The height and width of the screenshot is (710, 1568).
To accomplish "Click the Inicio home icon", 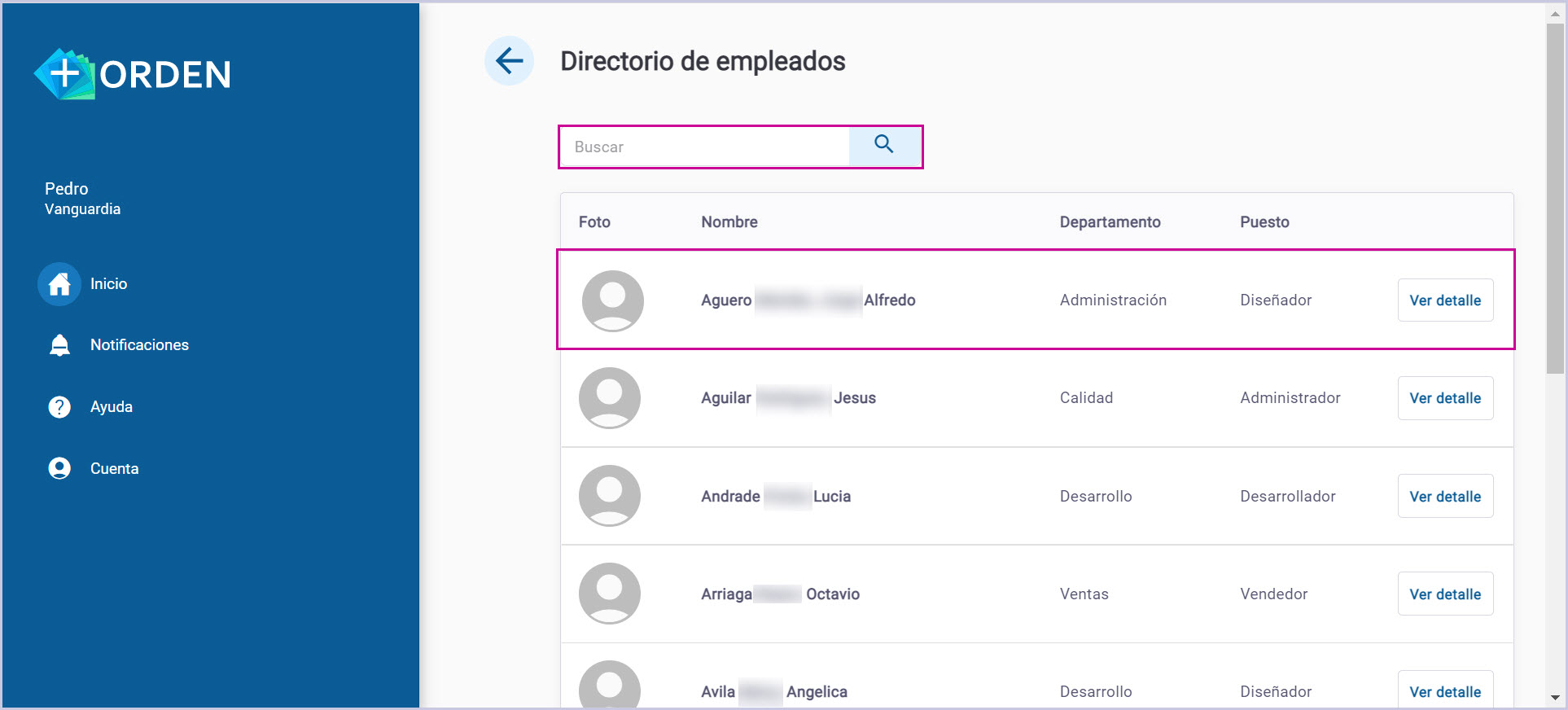I will coord(59,284).
